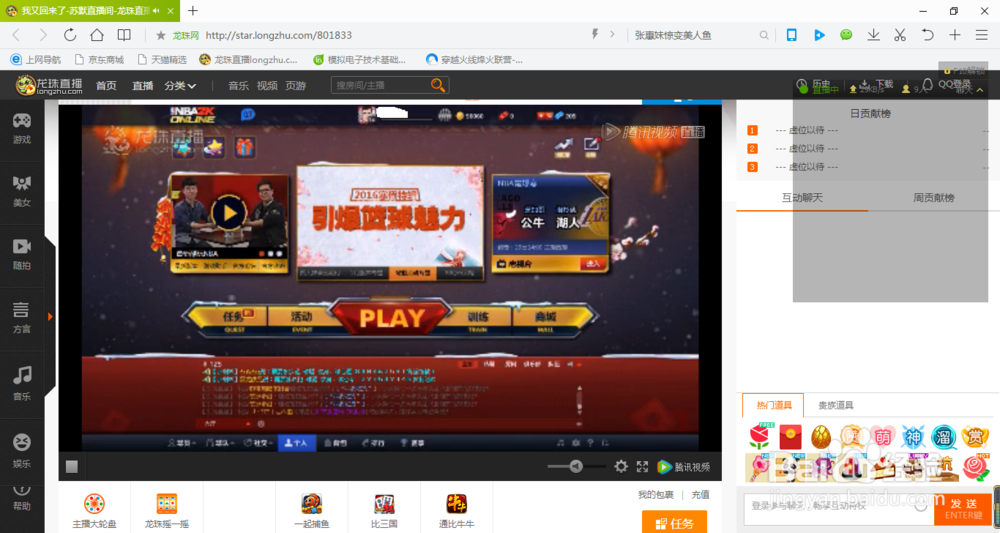Image resolution: width=1000 pixels, height=533 pixels.
Task: Click the 发送 send button
Action: pyautogui.click(x=963, y=508)
